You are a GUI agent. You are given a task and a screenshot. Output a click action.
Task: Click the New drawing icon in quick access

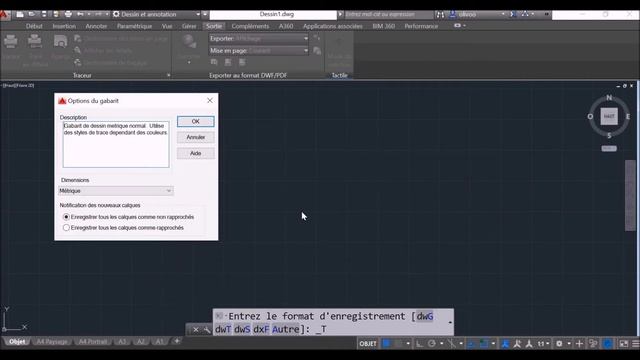(x=20, y=14)
